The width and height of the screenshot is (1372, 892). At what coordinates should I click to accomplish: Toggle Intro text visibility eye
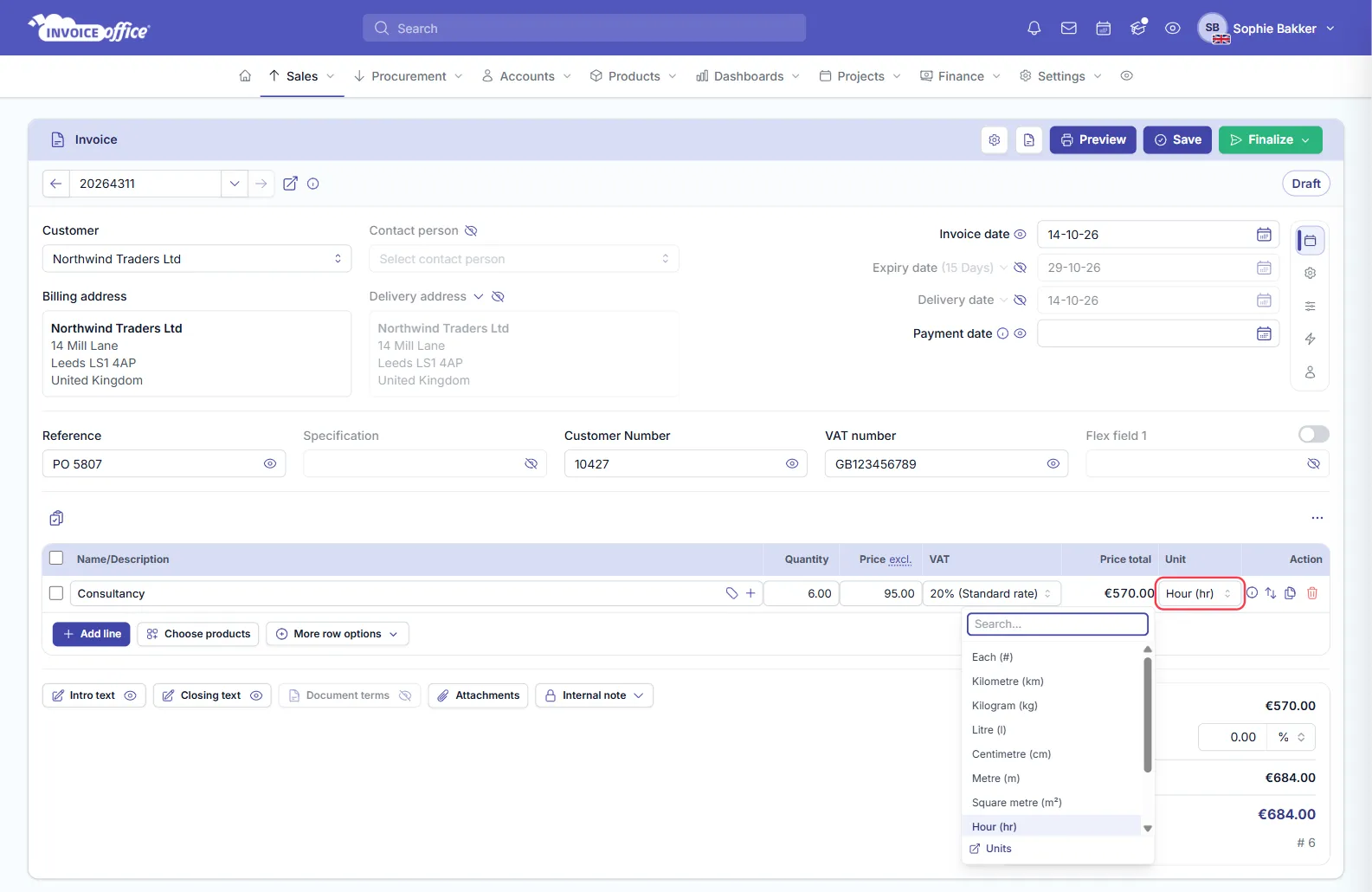[x=130, y=695]
